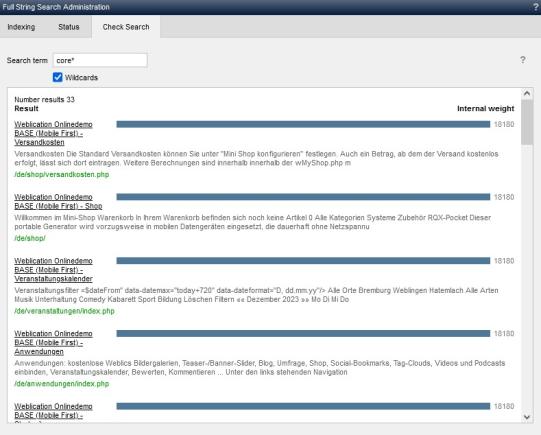
Task: Open the search term help question mark
Action: point(523,60)
